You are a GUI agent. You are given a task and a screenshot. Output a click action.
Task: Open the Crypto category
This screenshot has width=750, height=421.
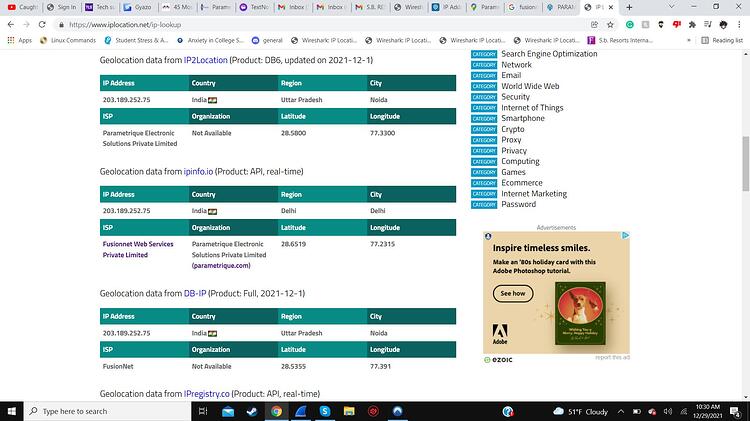[x=513, y=129]
